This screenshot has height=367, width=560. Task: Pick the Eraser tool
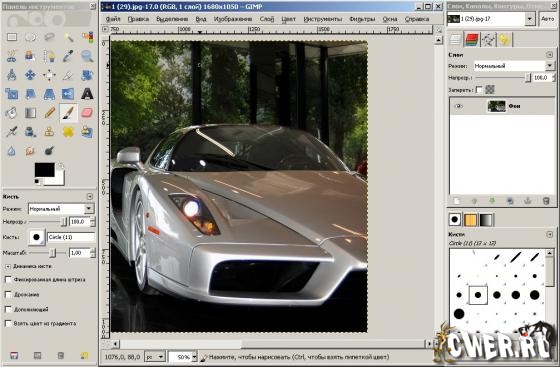[87, 113]
